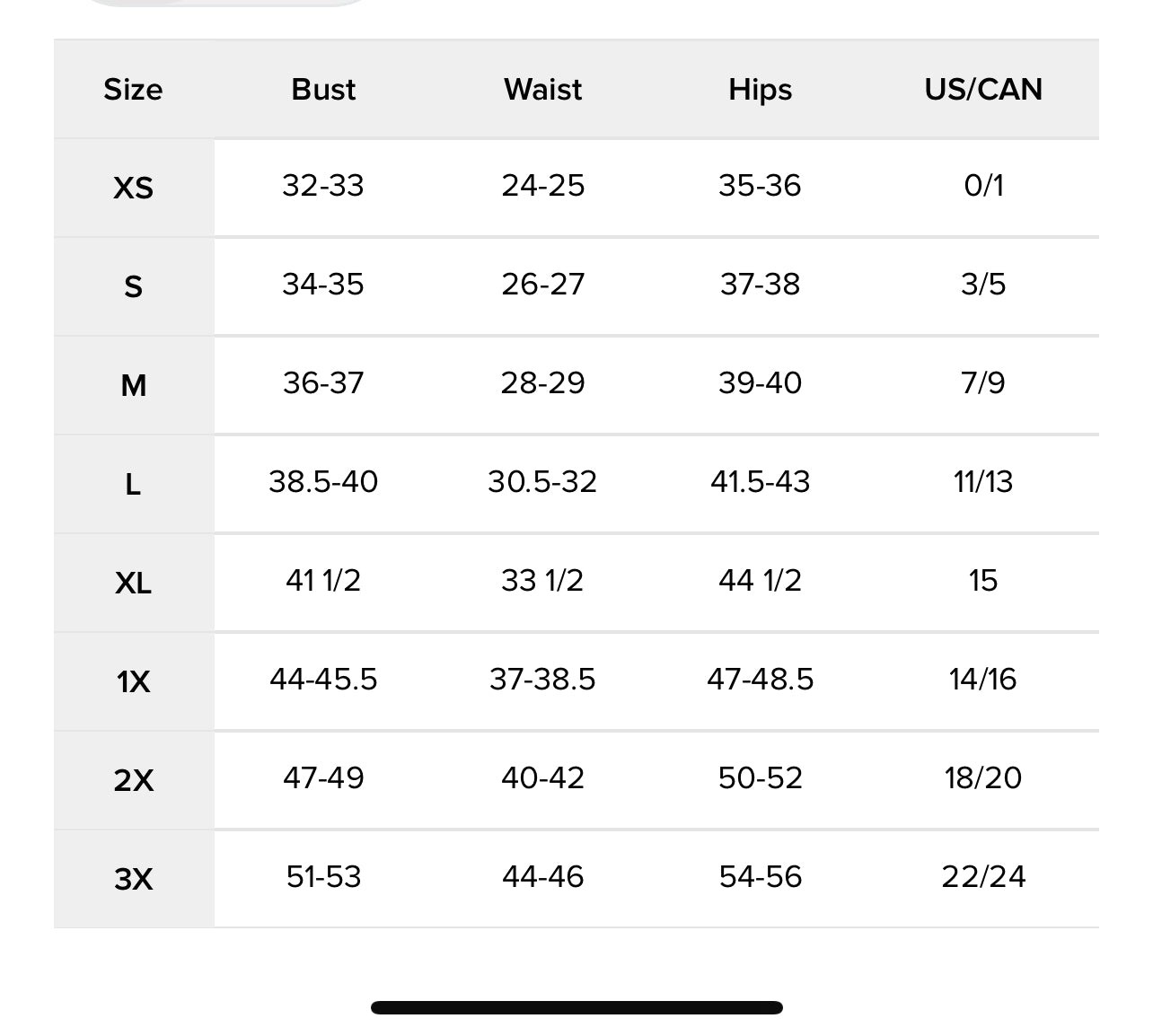
Task: Click the 14/16 US/CAN size cell
Action: [983, 680]
